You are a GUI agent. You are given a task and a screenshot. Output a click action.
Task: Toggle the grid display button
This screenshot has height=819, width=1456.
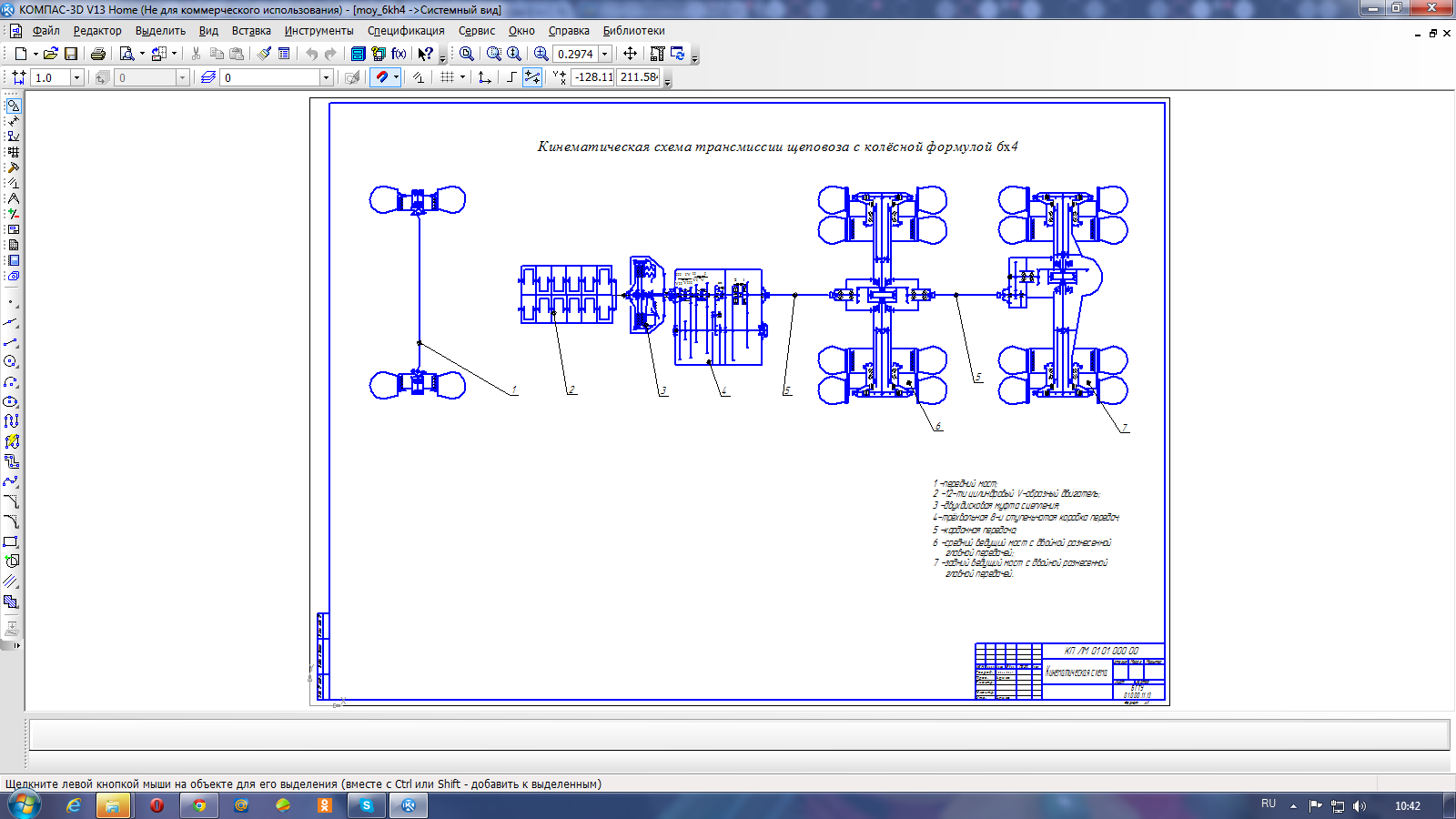point(447,77)
